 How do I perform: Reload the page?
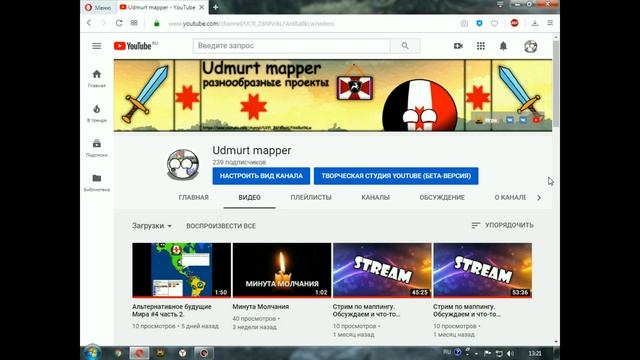(x=119, y=23)
